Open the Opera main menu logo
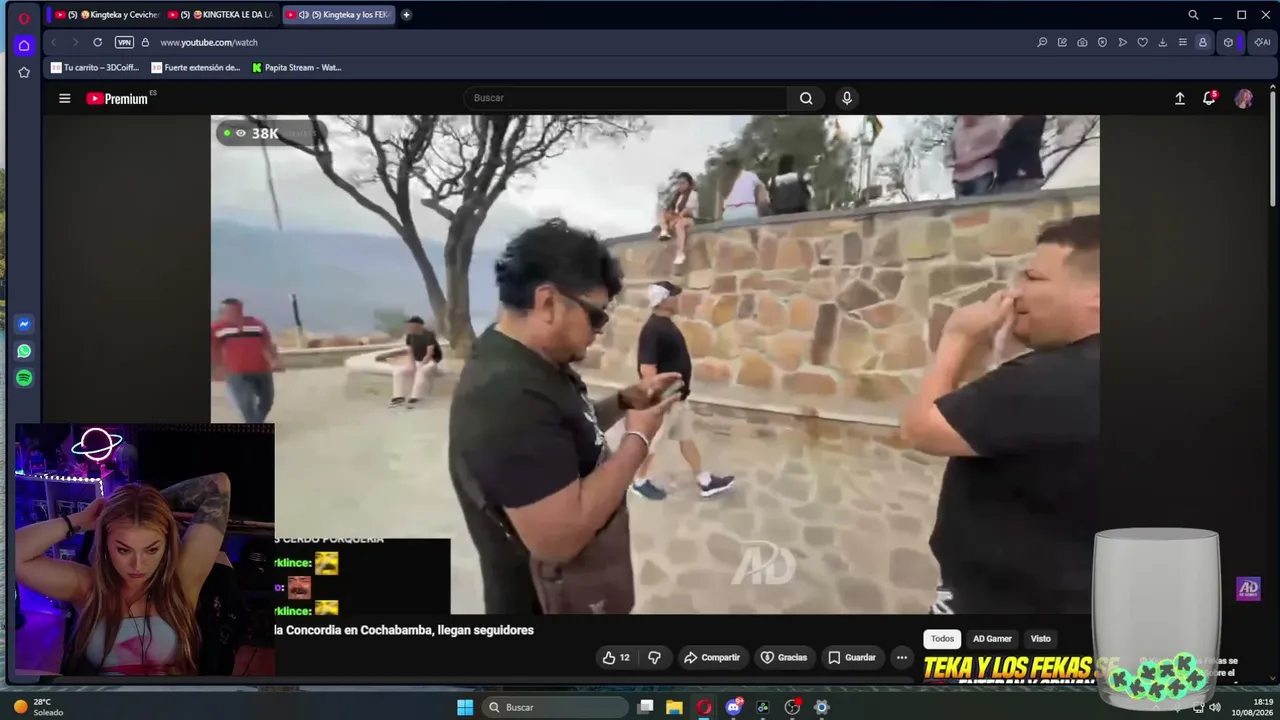The width and height of the screenshot is (1280, 720). [24, 17]
